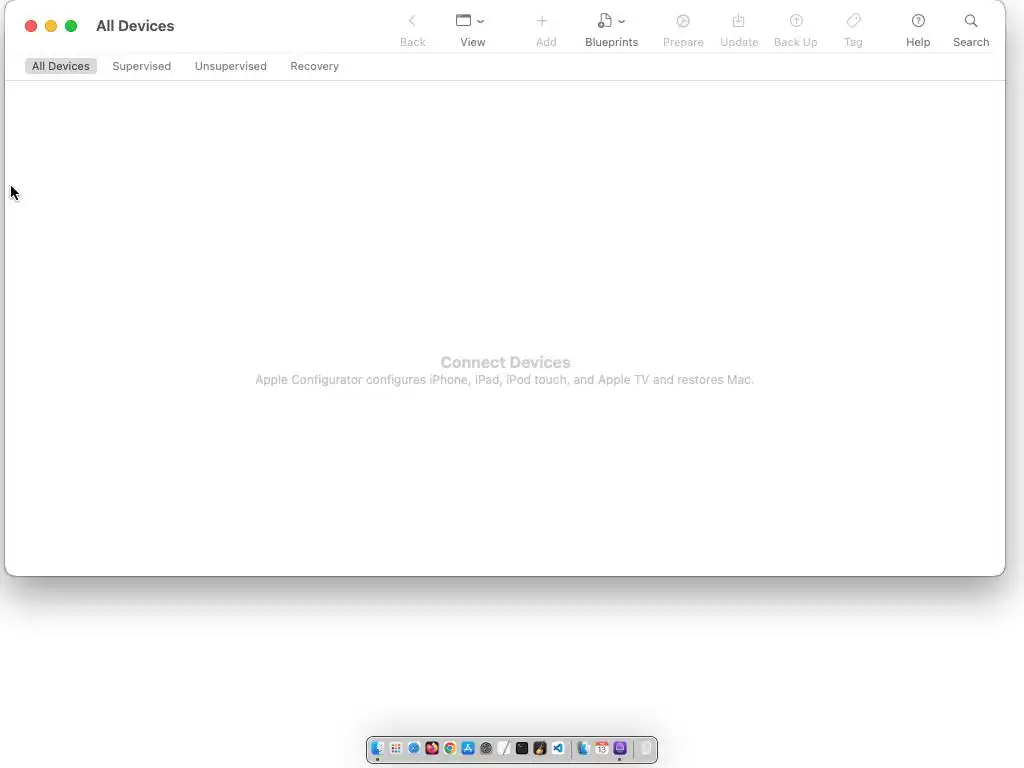The image size is (1024, 768).
Task: Open the Calendar icon in the Dock
Action: coord(601,748)
